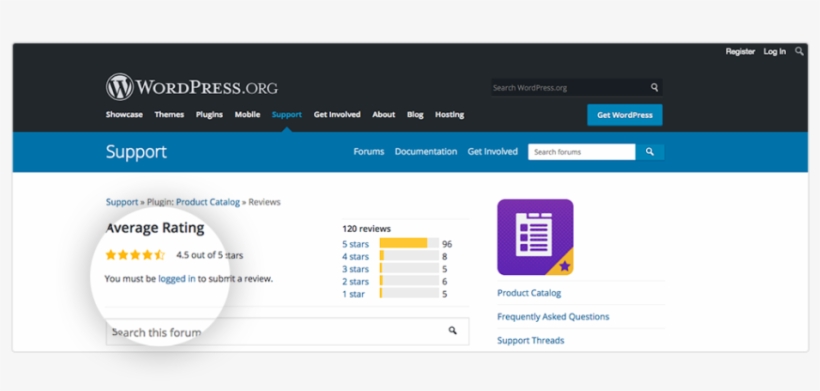Click the count 6 next to 2 stars
This screenshot has width=820, height=391.
(x=445, y=282)
